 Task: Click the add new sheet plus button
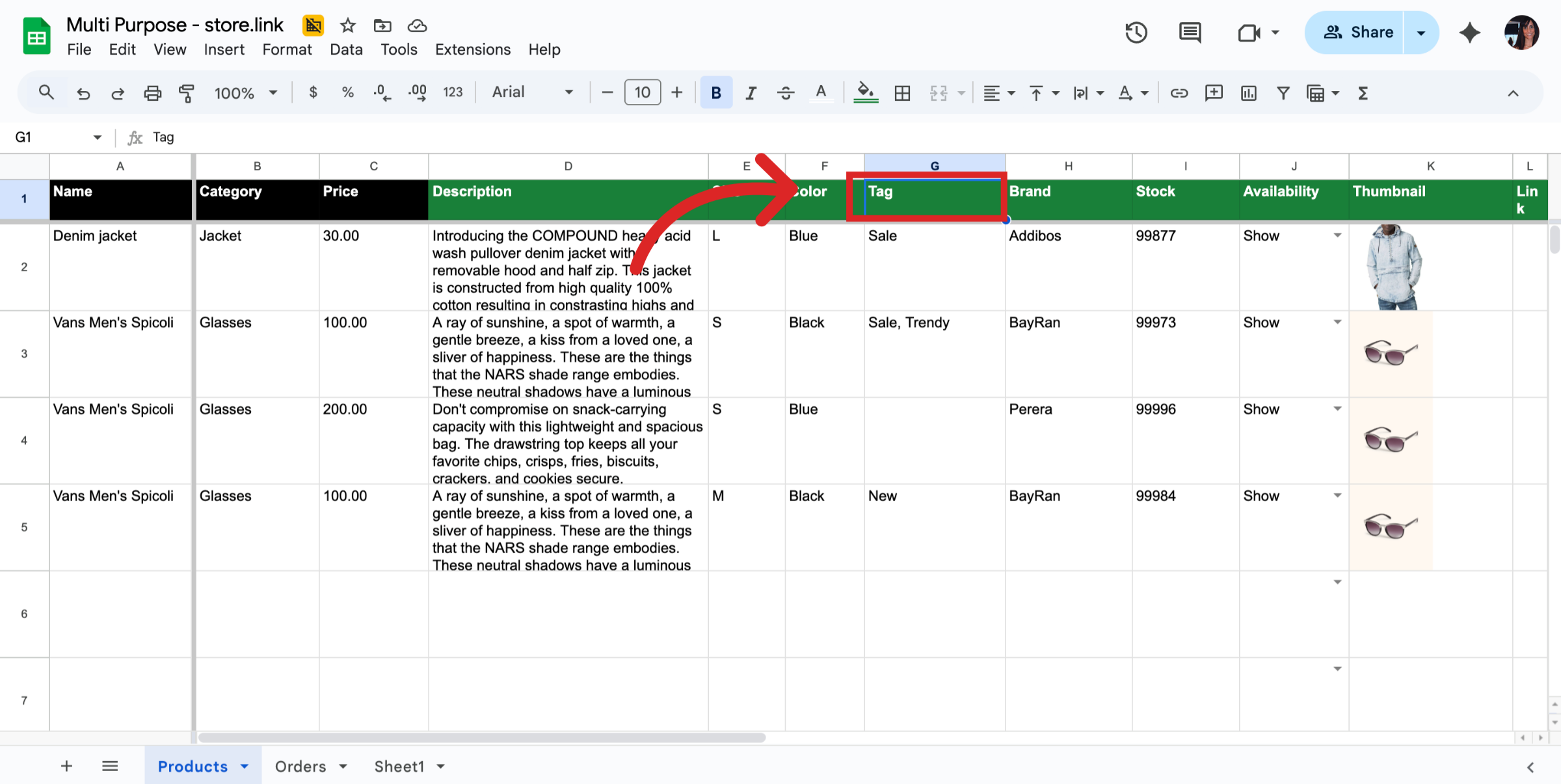pyautogui.click(x=66, y=766)
